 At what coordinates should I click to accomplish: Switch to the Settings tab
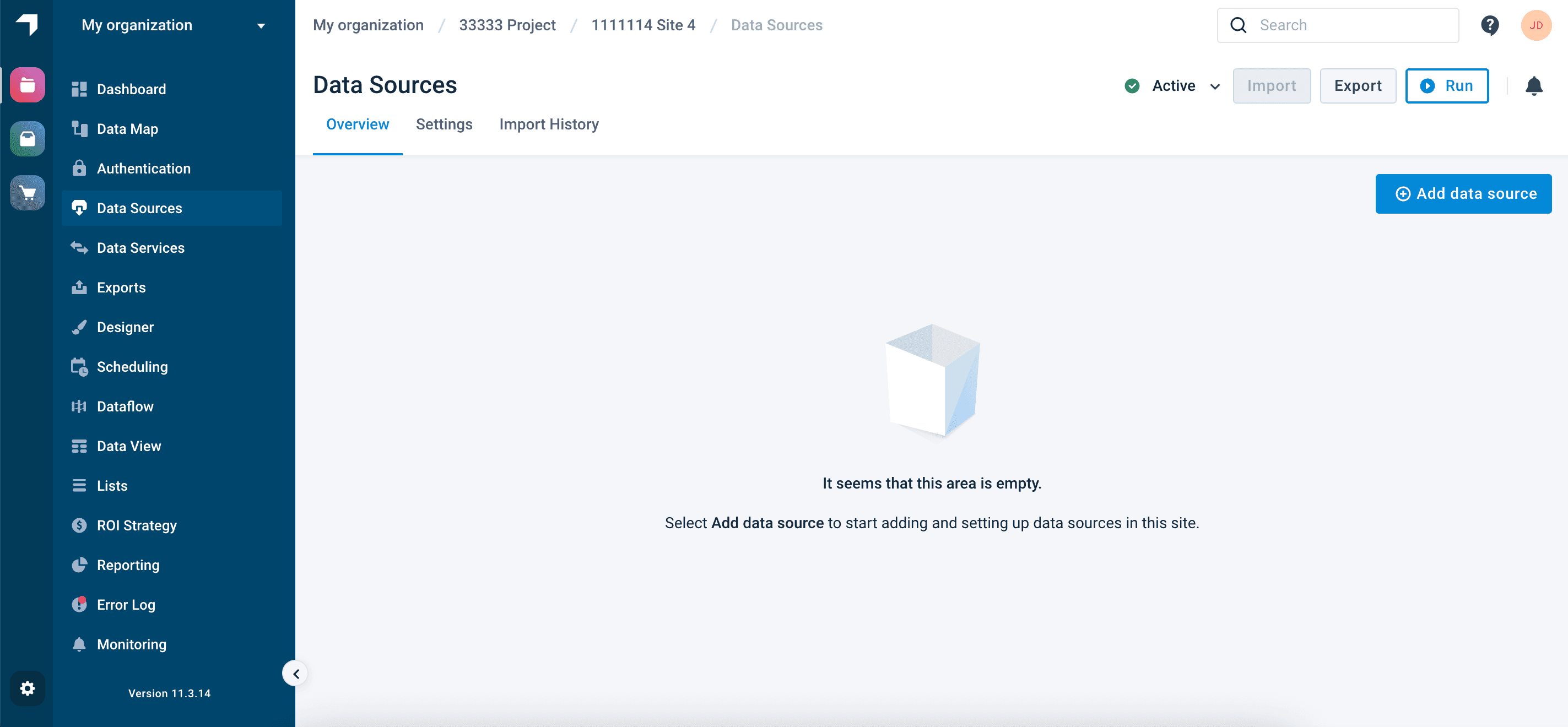coord(444,124)
